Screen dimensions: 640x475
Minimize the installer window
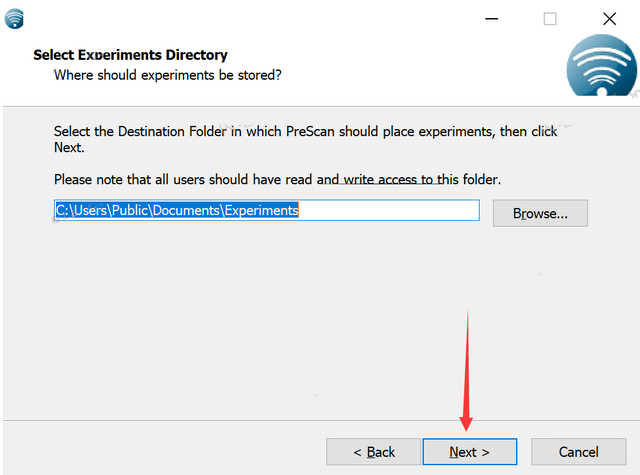[490, 19]
